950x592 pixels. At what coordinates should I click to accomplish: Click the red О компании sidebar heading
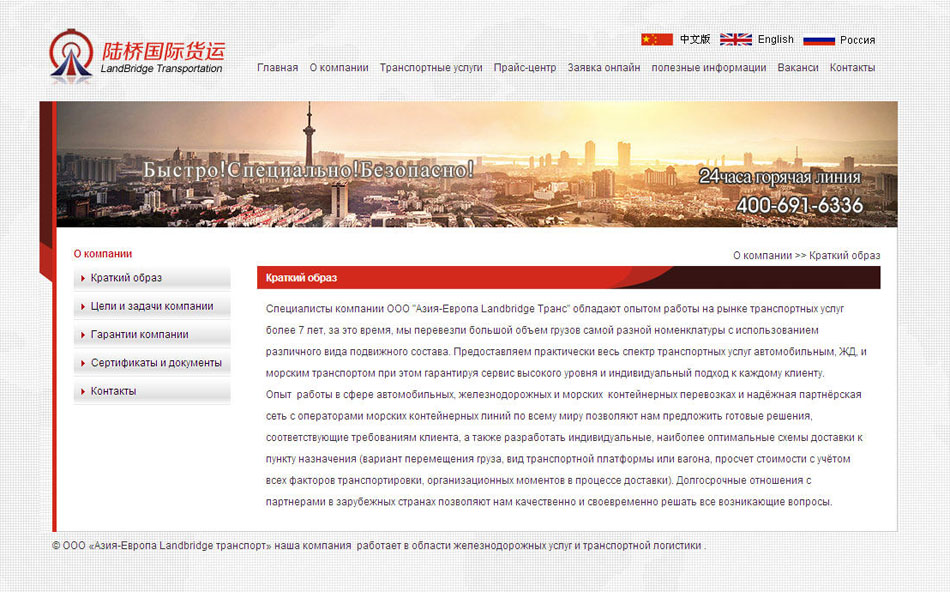pos(103,254)
